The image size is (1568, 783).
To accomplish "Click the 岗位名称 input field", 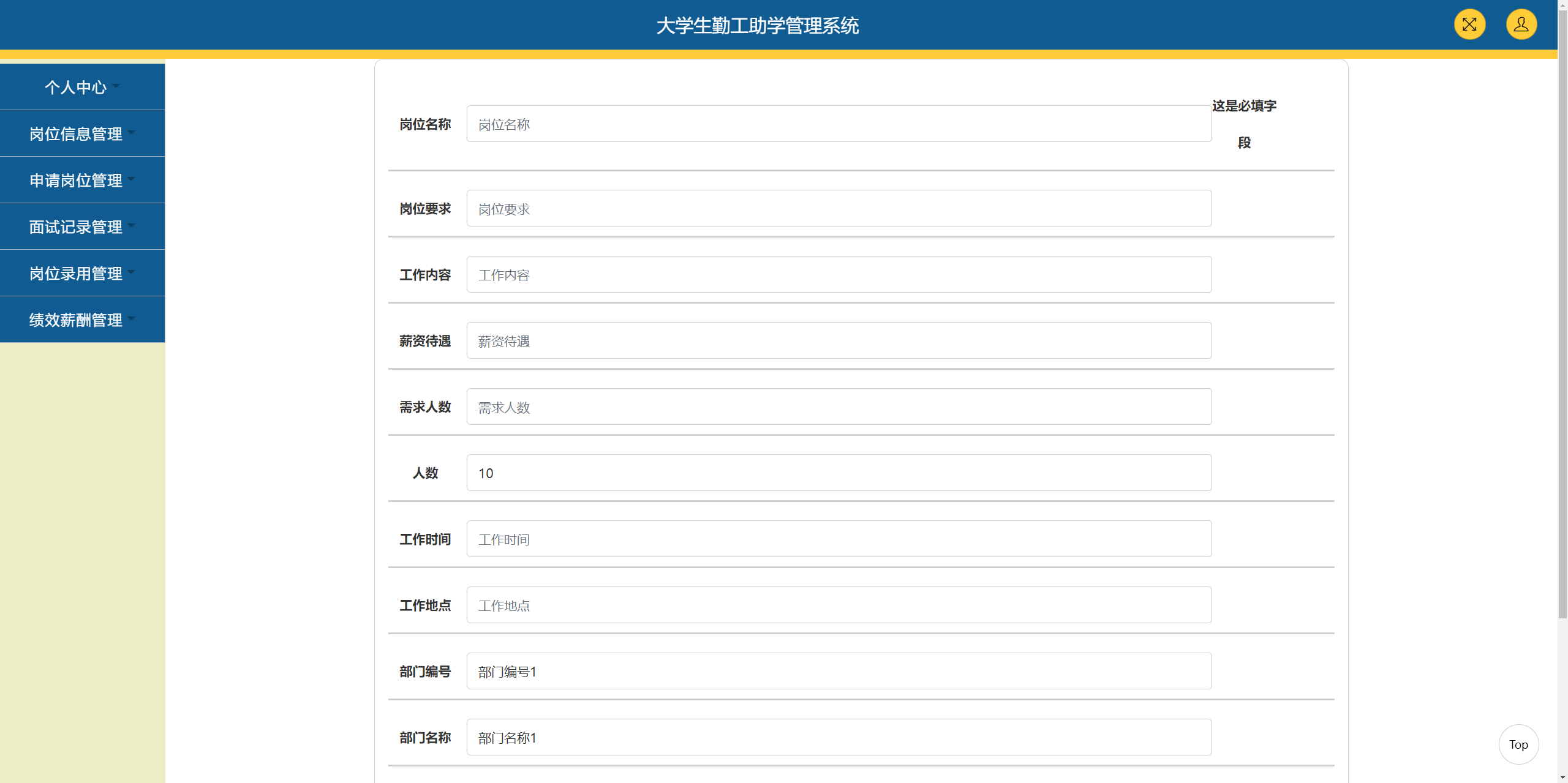I will pyautogui.click(x=838, y=123).
